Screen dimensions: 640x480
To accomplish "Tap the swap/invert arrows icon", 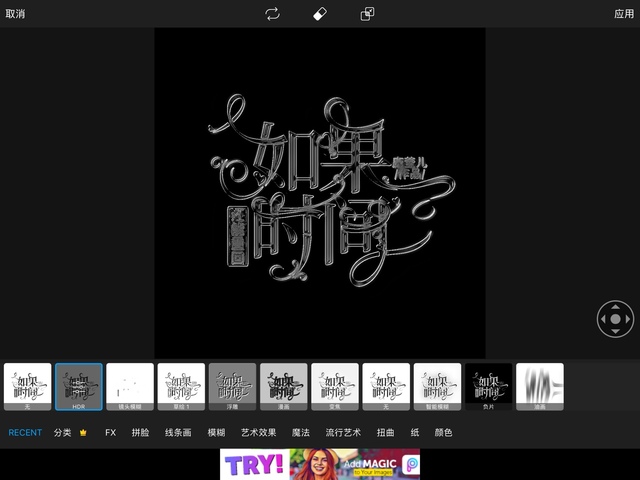I will point(272,14).
